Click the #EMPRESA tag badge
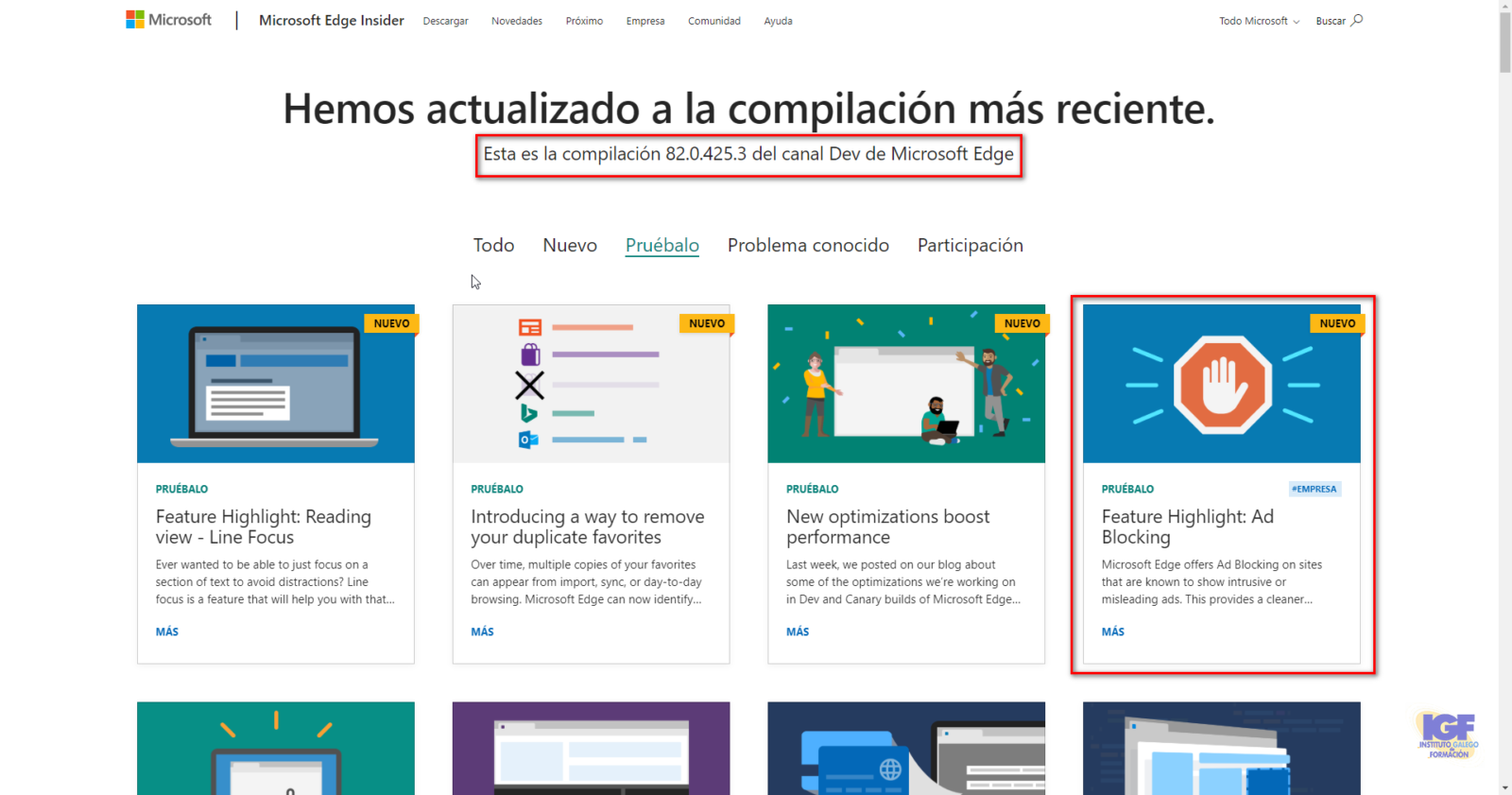The height and width of the screenshot is (795, 1512). point(1314,489)
